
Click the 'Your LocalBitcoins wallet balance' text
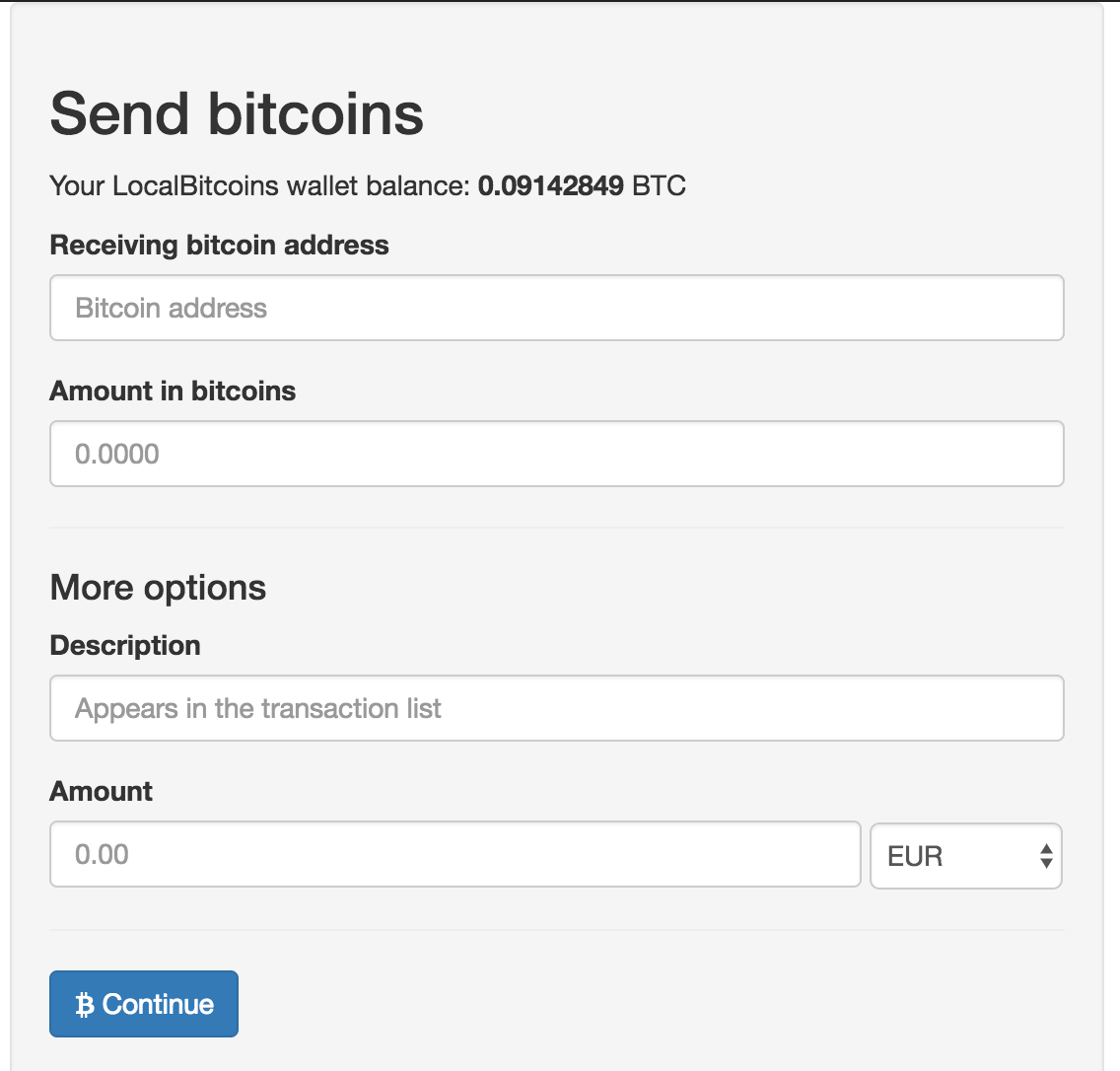259,185
